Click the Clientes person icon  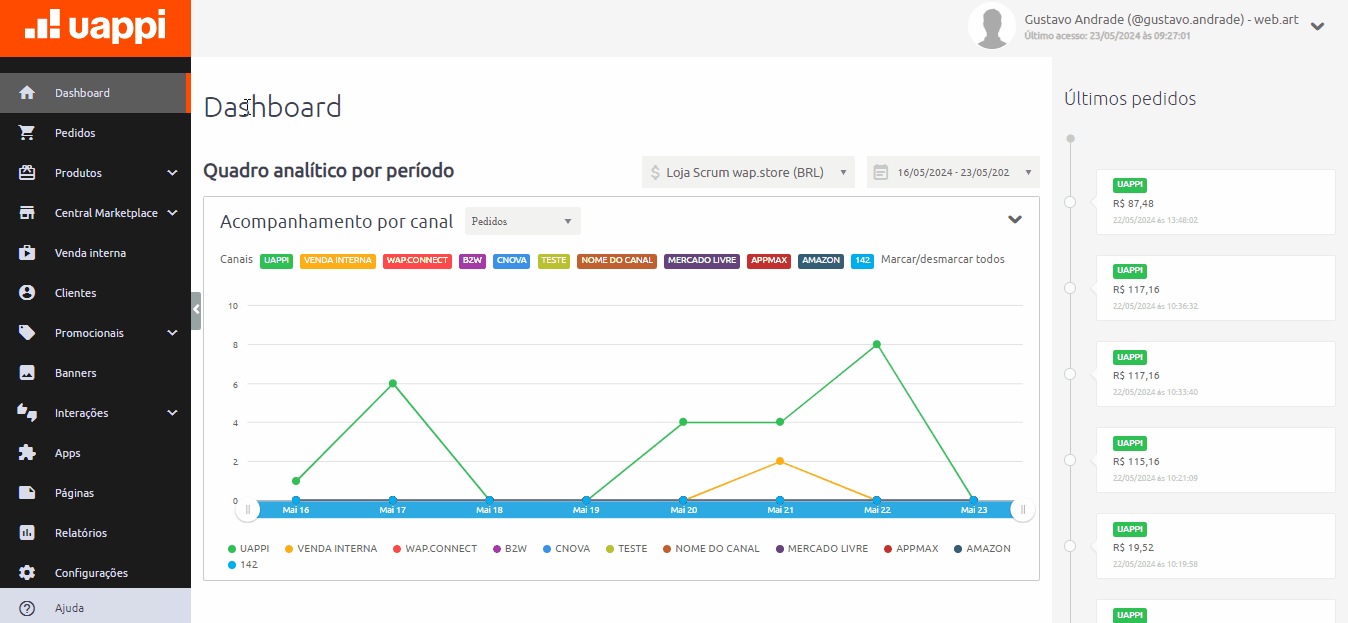27,293
